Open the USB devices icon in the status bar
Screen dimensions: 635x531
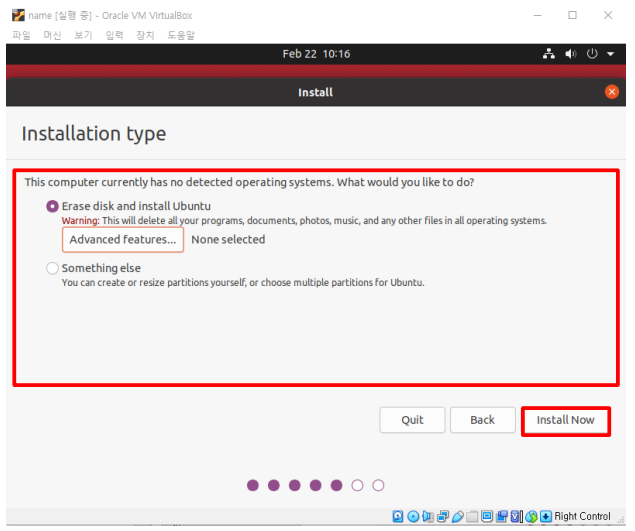coord(458,516)
